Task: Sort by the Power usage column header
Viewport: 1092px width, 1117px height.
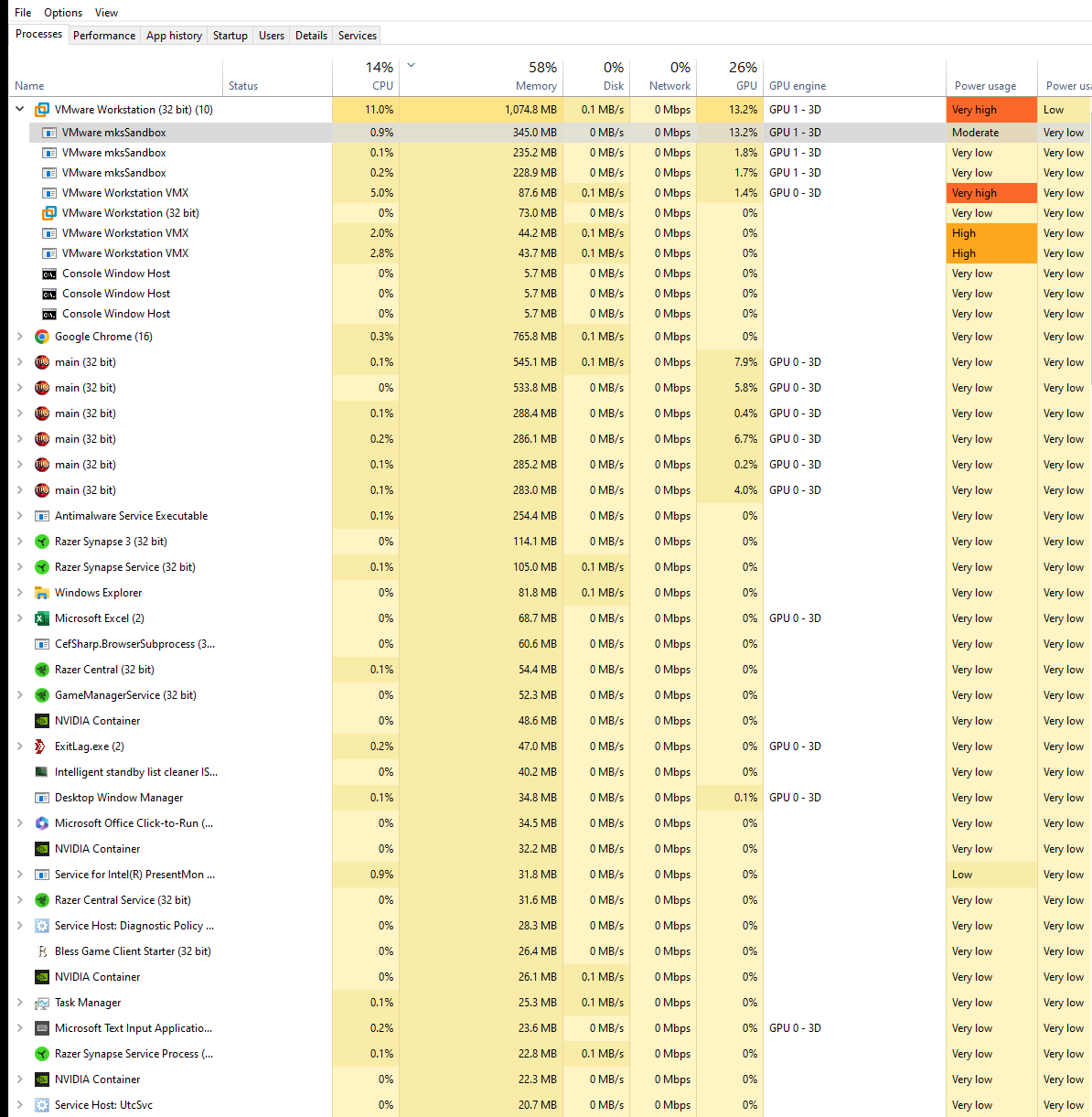Action: [x=991, y=77]
